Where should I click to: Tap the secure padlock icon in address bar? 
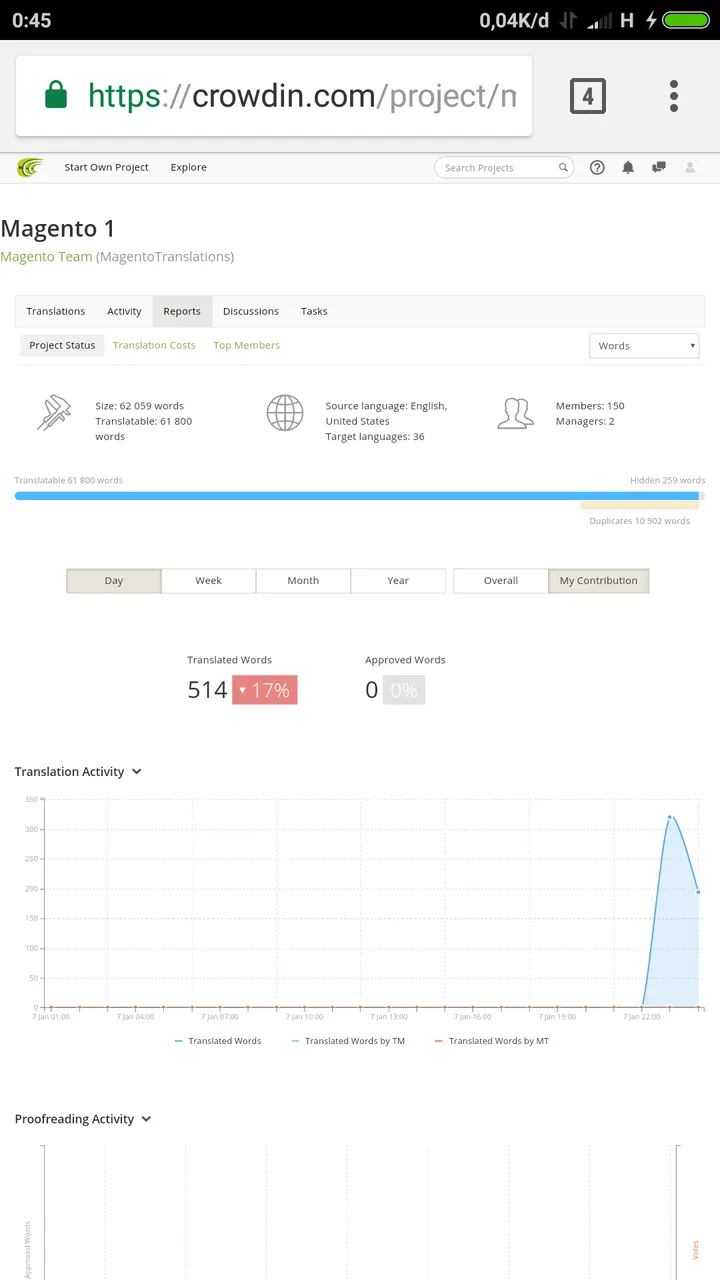pos(56,96)
